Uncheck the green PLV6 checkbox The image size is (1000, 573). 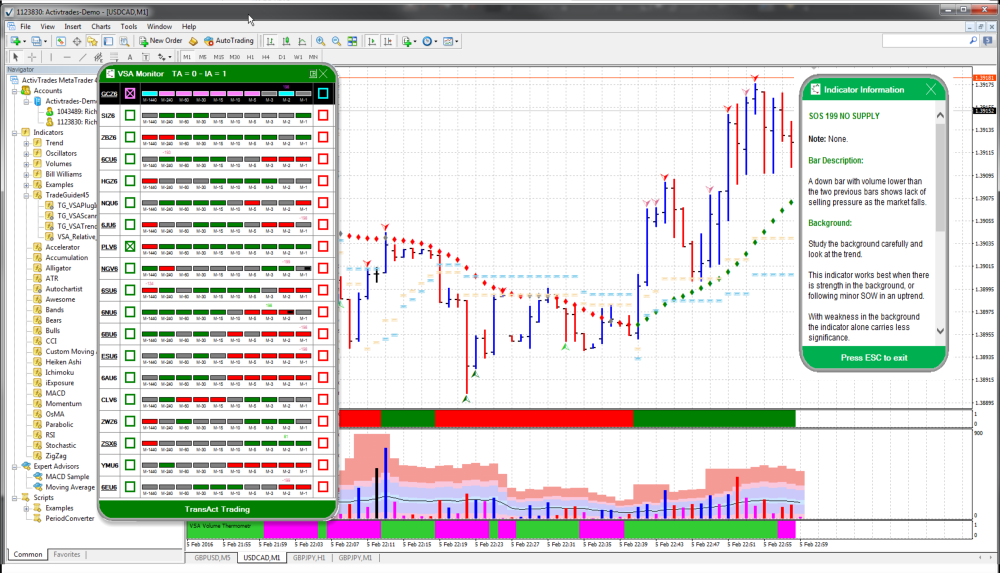(x=130, y=246)
